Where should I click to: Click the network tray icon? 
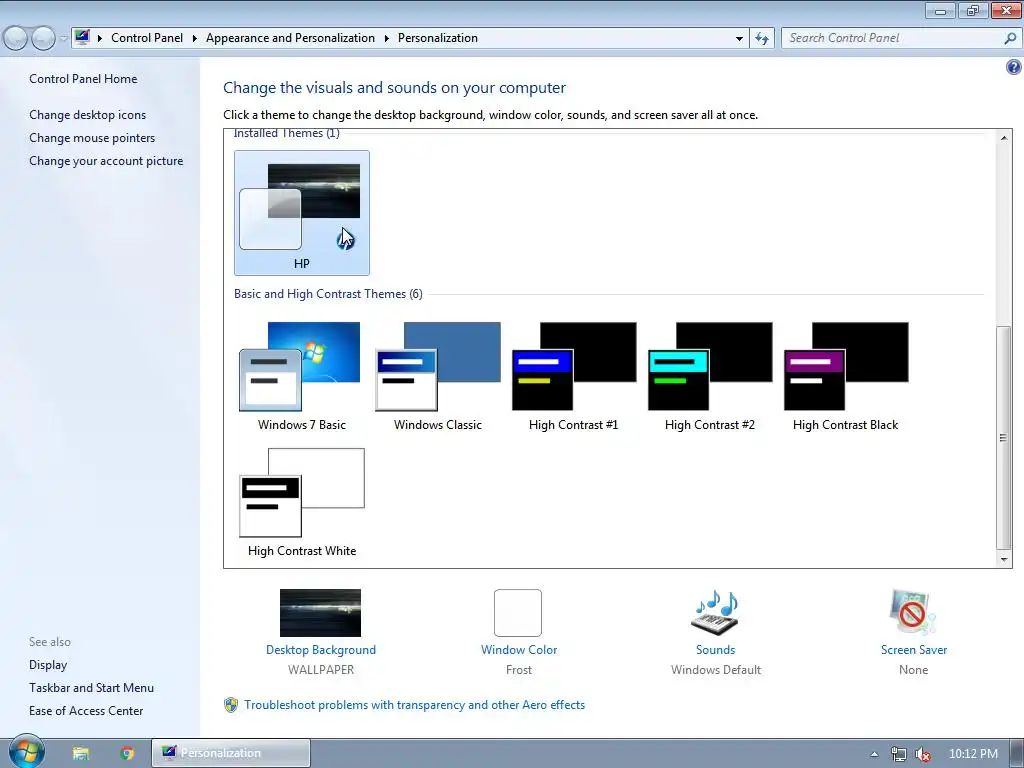pyautogui.click(x=899, y=754)
